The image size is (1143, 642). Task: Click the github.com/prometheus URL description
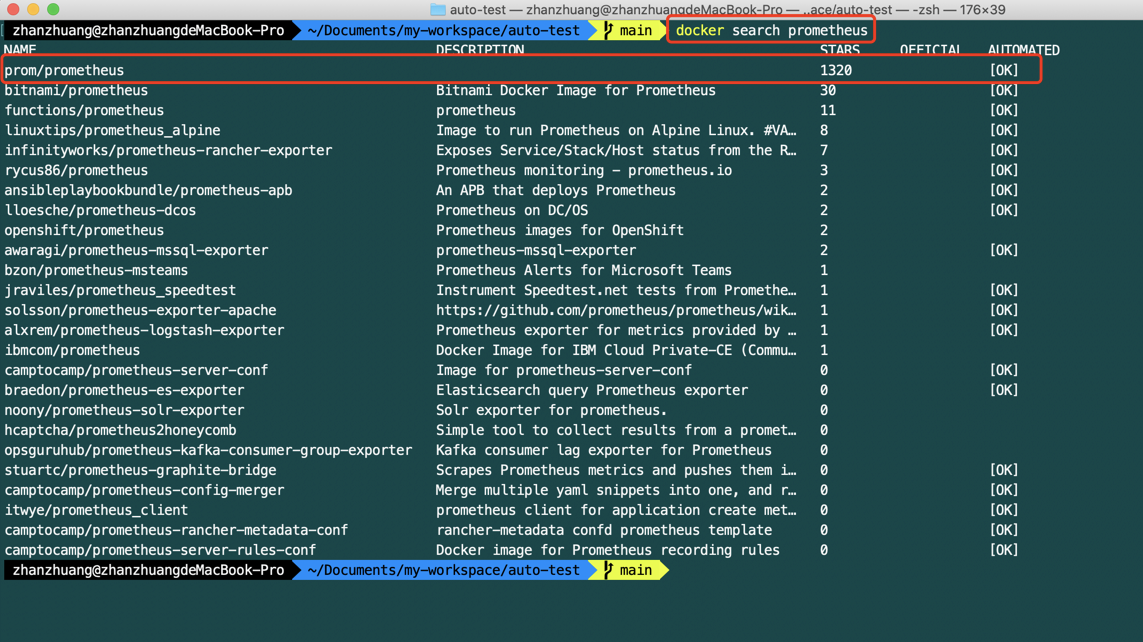point(616,310)
